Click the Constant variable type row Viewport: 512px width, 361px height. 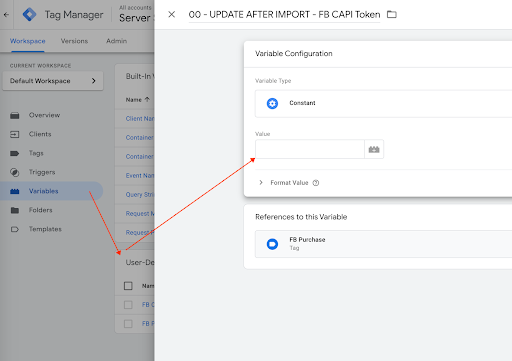383,103
